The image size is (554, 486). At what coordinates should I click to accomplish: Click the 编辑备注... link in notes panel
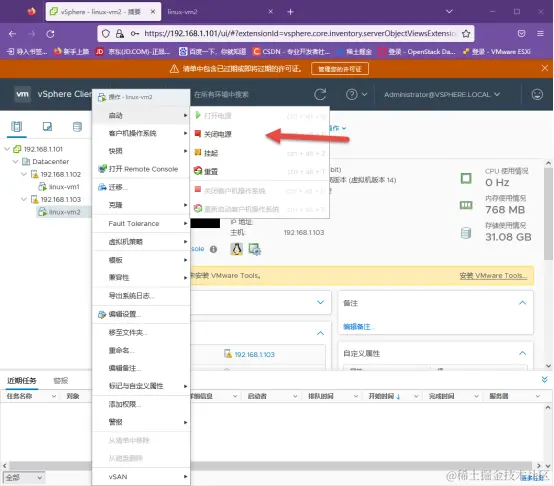[x=359, y=327]
